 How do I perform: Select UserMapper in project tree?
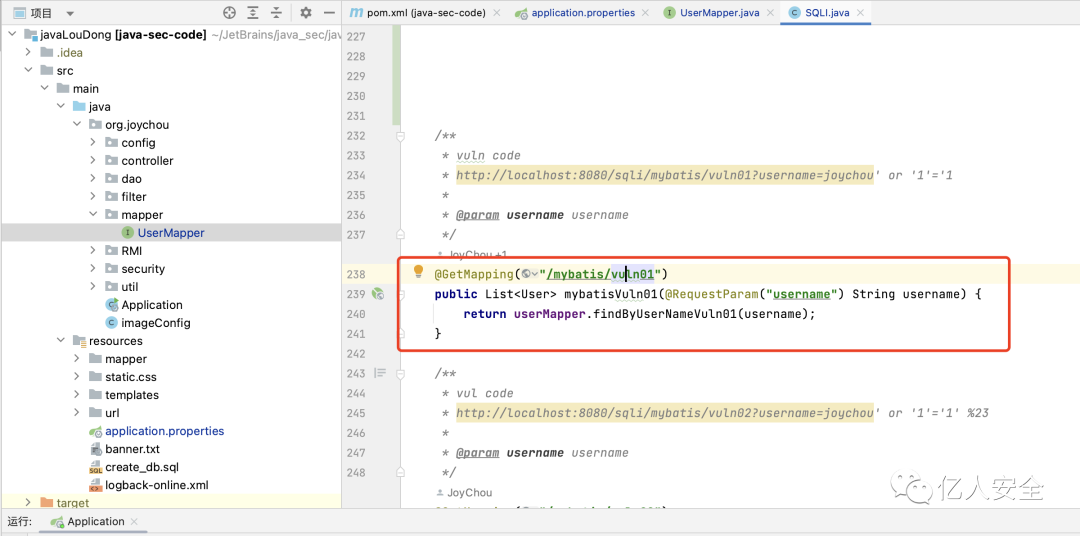click(x=171, y=233)
